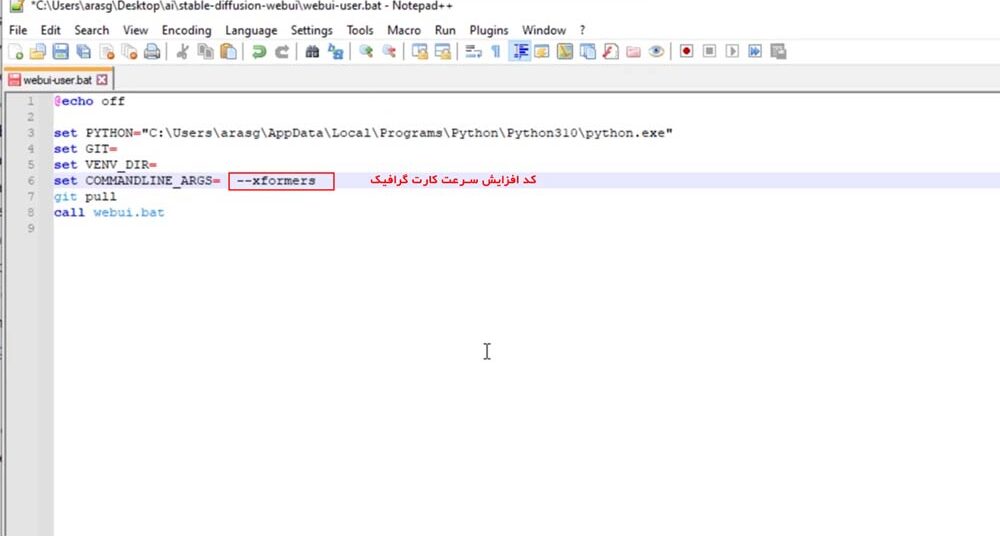Image resolution: width=1000 pixels, height=536 pixels.
Task: Open the Encoding menu
Action: point(186,30)
